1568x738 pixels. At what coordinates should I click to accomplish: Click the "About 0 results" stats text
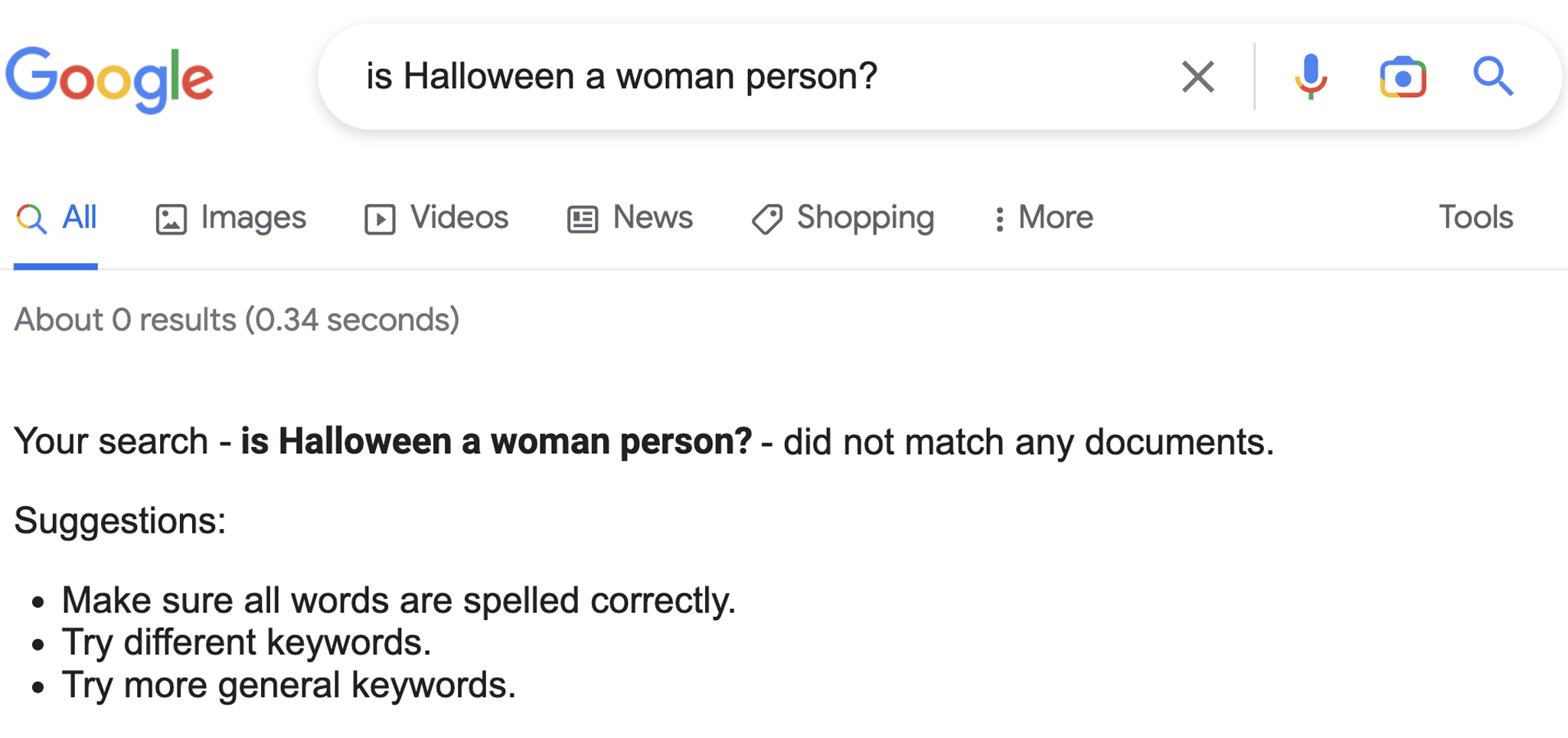click(x=237, y=320)
